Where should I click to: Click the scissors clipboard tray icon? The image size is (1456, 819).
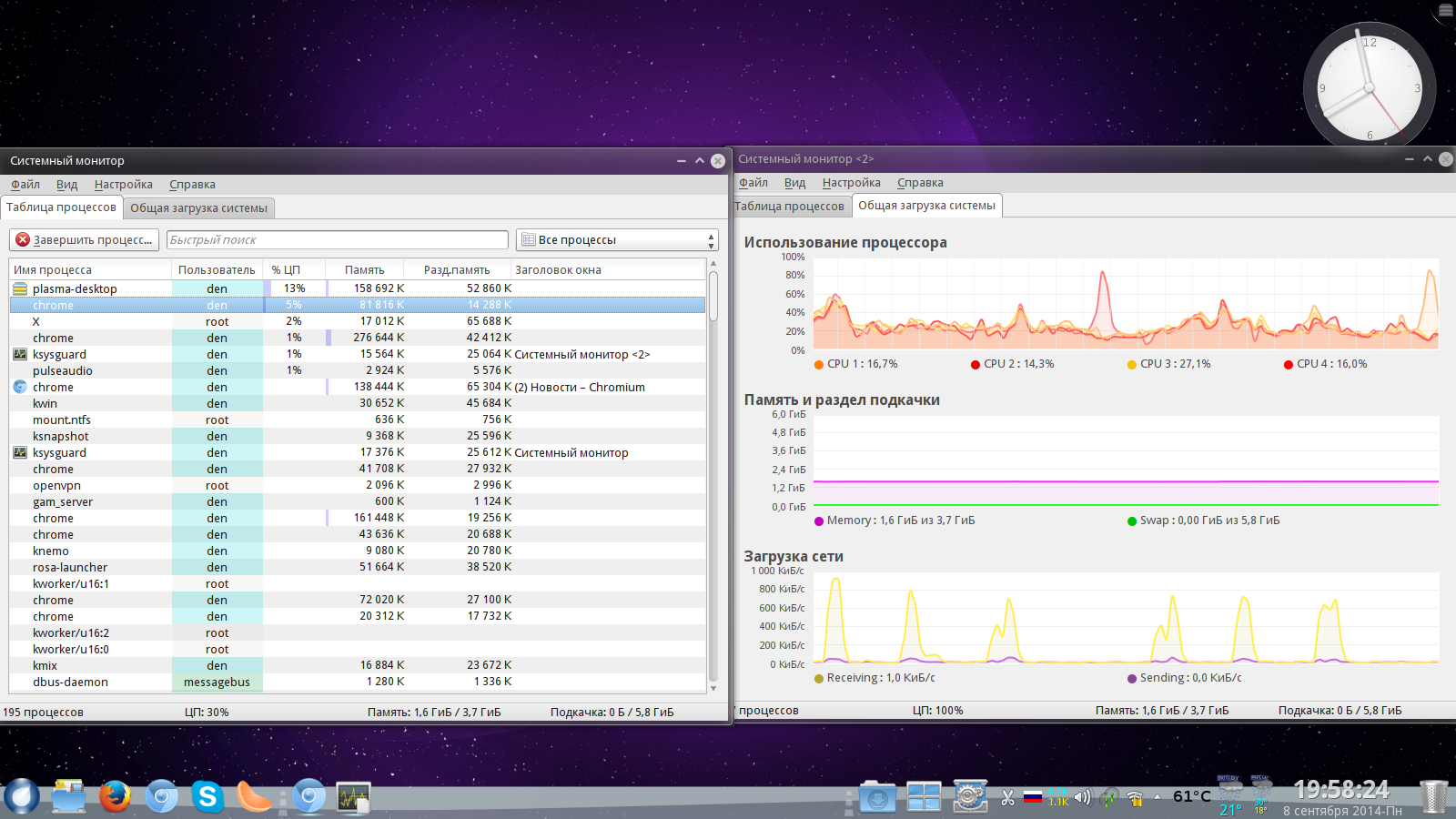[1007, 798]
